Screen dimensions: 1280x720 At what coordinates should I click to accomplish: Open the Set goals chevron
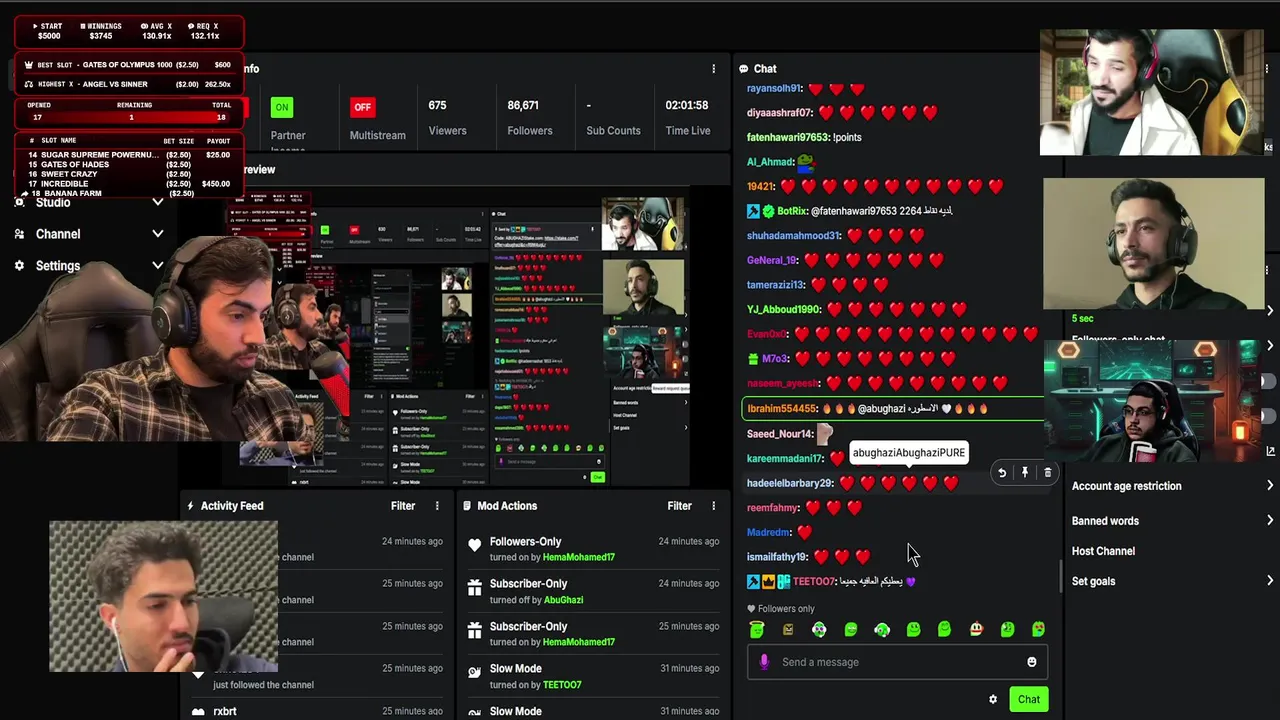1270,581
